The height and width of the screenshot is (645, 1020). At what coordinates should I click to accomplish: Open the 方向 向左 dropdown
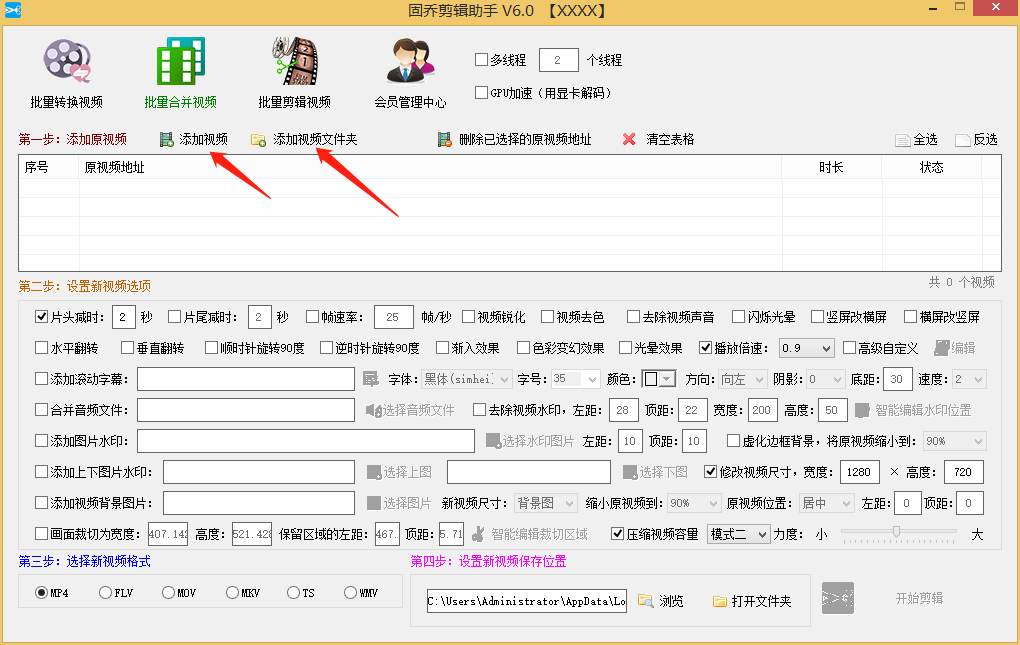pos(743,379)
